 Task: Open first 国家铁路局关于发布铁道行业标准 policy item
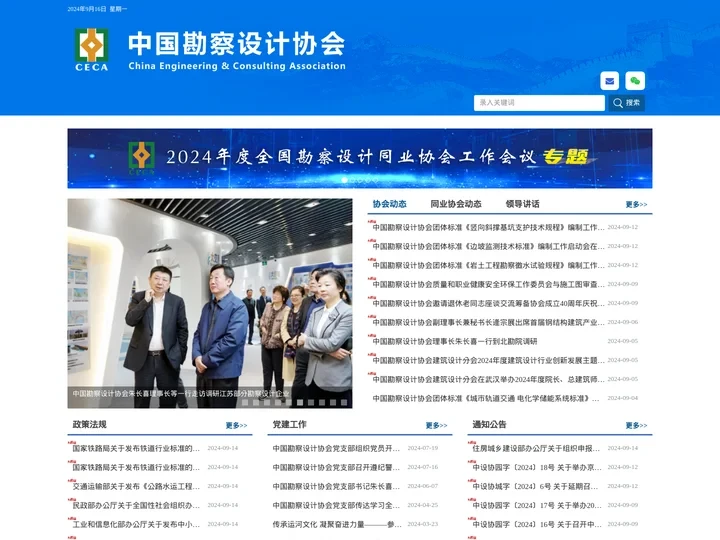(136, 448)
